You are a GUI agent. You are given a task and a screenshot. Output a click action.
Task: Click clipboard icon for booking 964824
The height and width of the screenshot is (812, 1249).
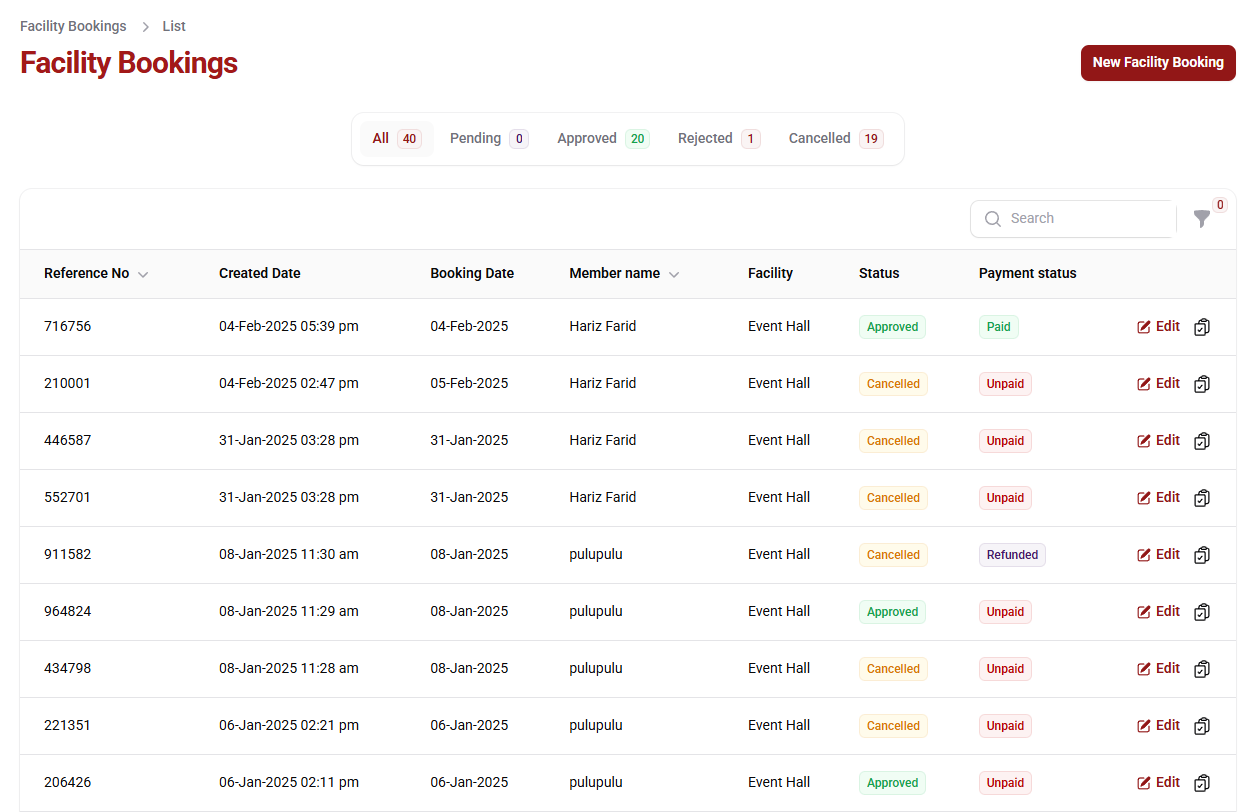(1202, 612)
